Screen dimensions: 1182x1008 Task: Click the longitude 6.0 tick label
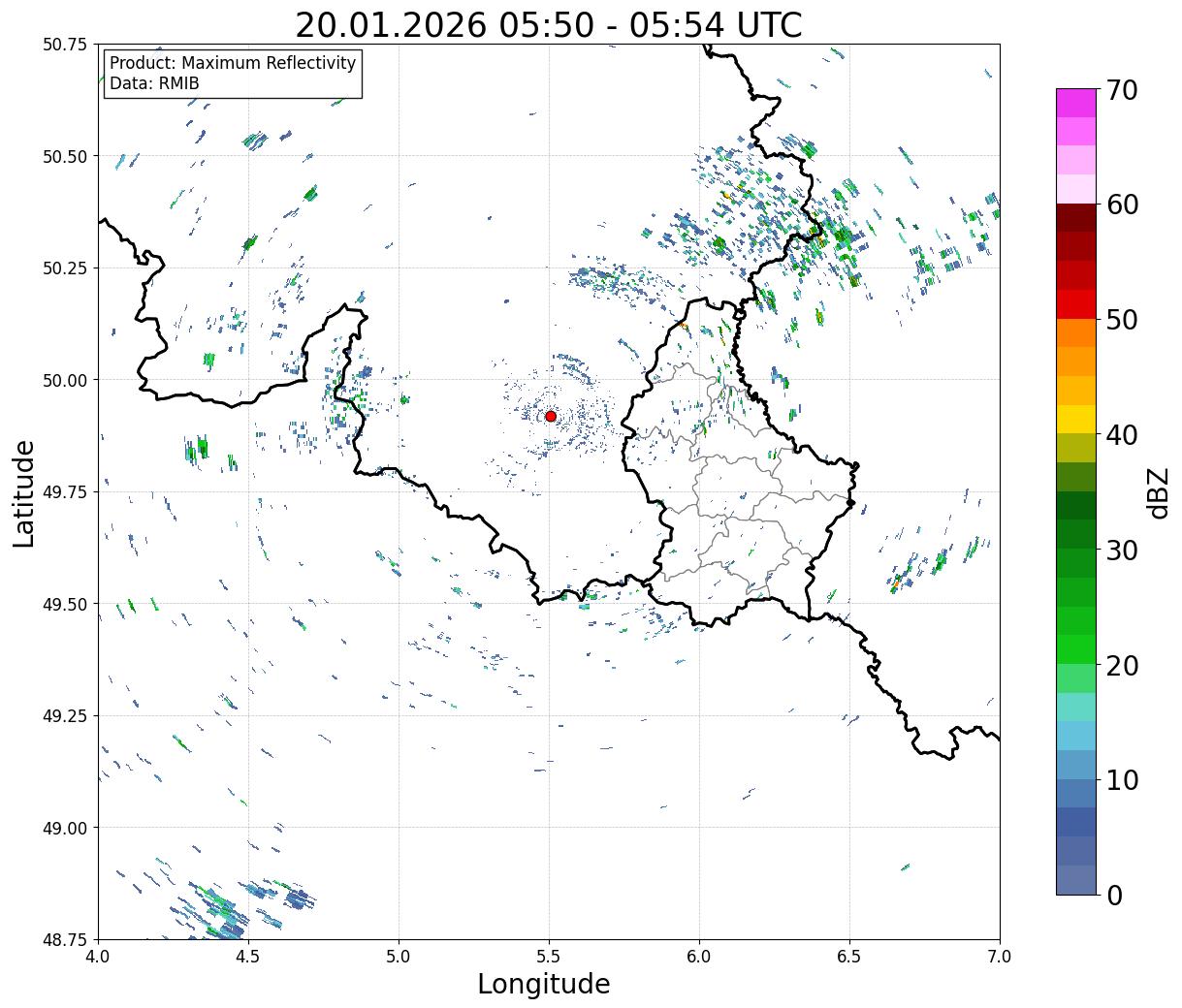(699, 957)
